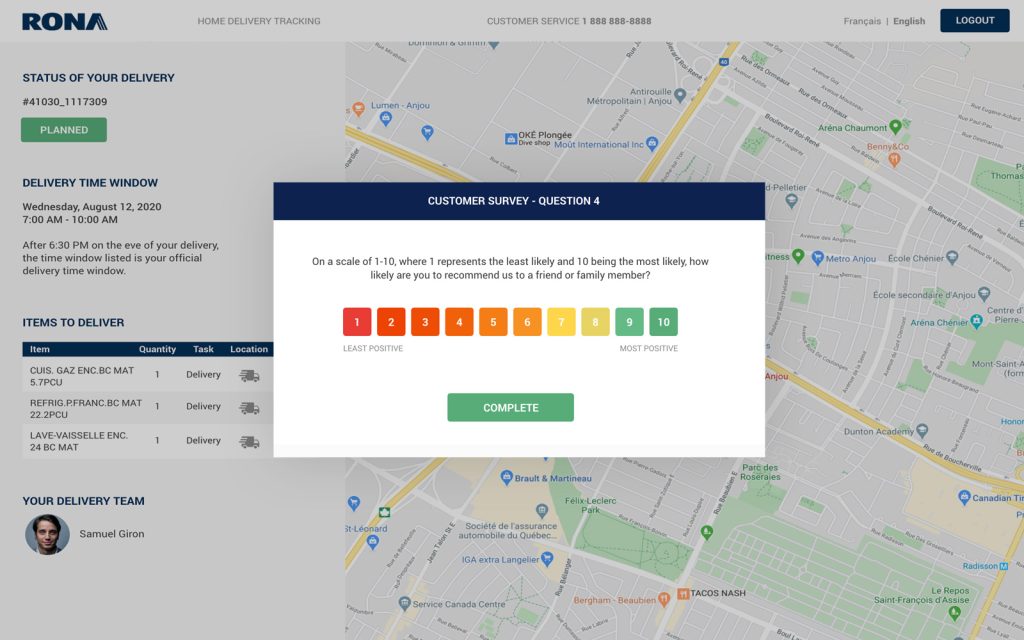This screenshot has height=640, width=1024.
Task: Click truck icon for LAVE-VAISSELLE item
Action: [x=249, y=441]
